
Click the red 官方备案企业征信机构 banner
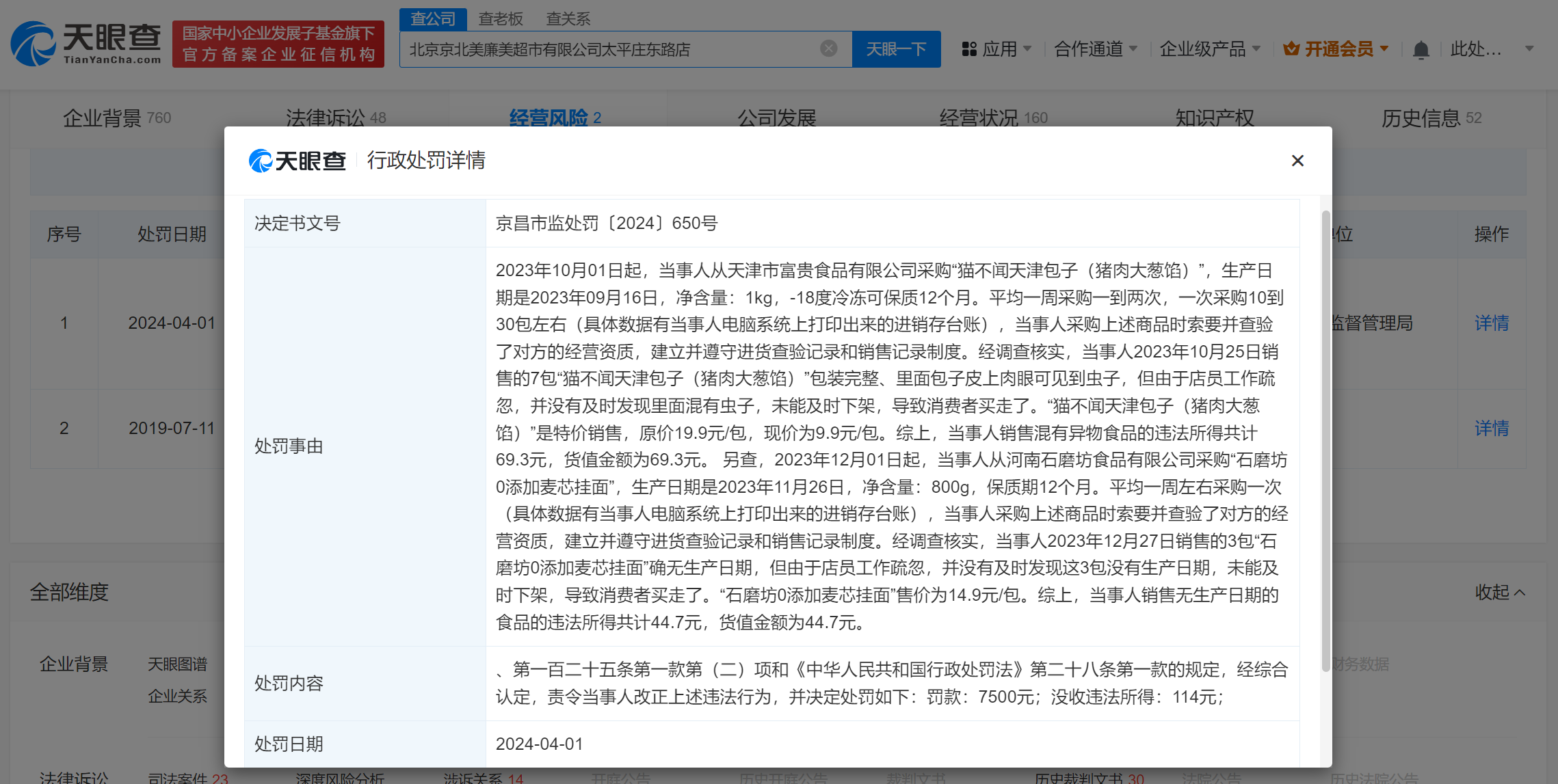(278, 44)
